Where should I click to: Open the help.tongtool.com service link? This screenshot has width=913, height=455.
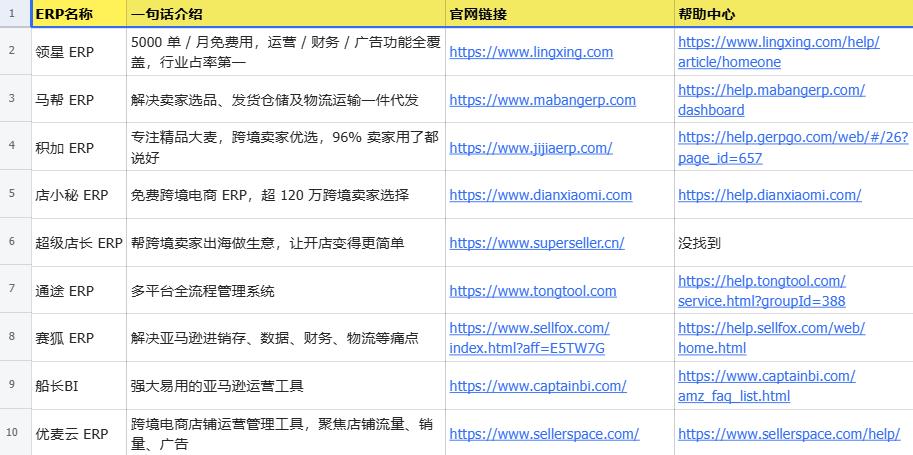tap(762, 291)
